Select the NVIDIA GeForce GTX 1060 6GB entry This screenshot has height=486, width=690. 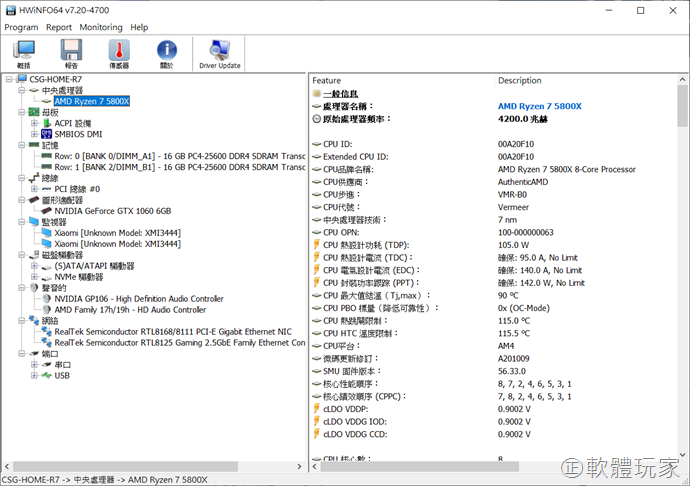(112, 211)
